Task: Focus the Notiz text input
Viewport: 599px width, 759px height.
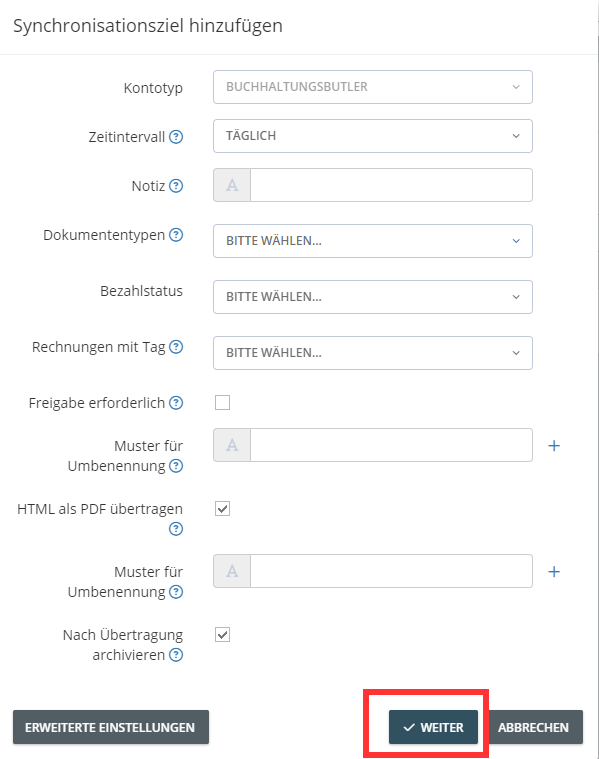Action: [x=391, y=185]
